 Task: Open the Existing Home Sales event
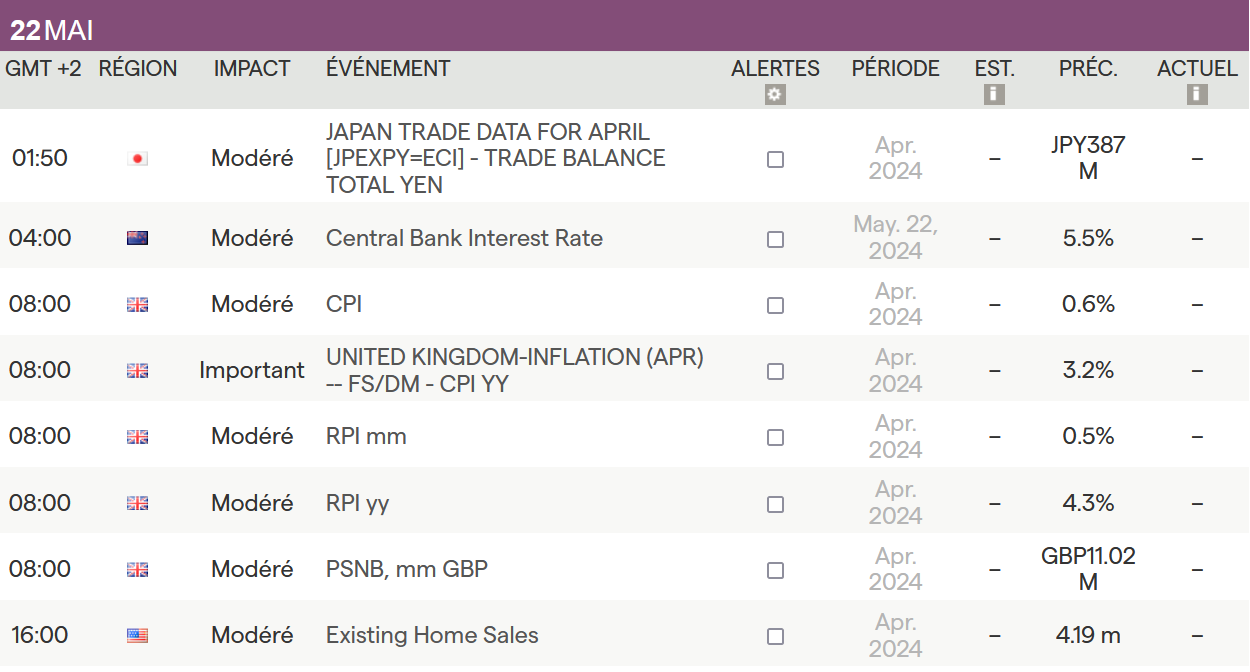click(432, 635)
